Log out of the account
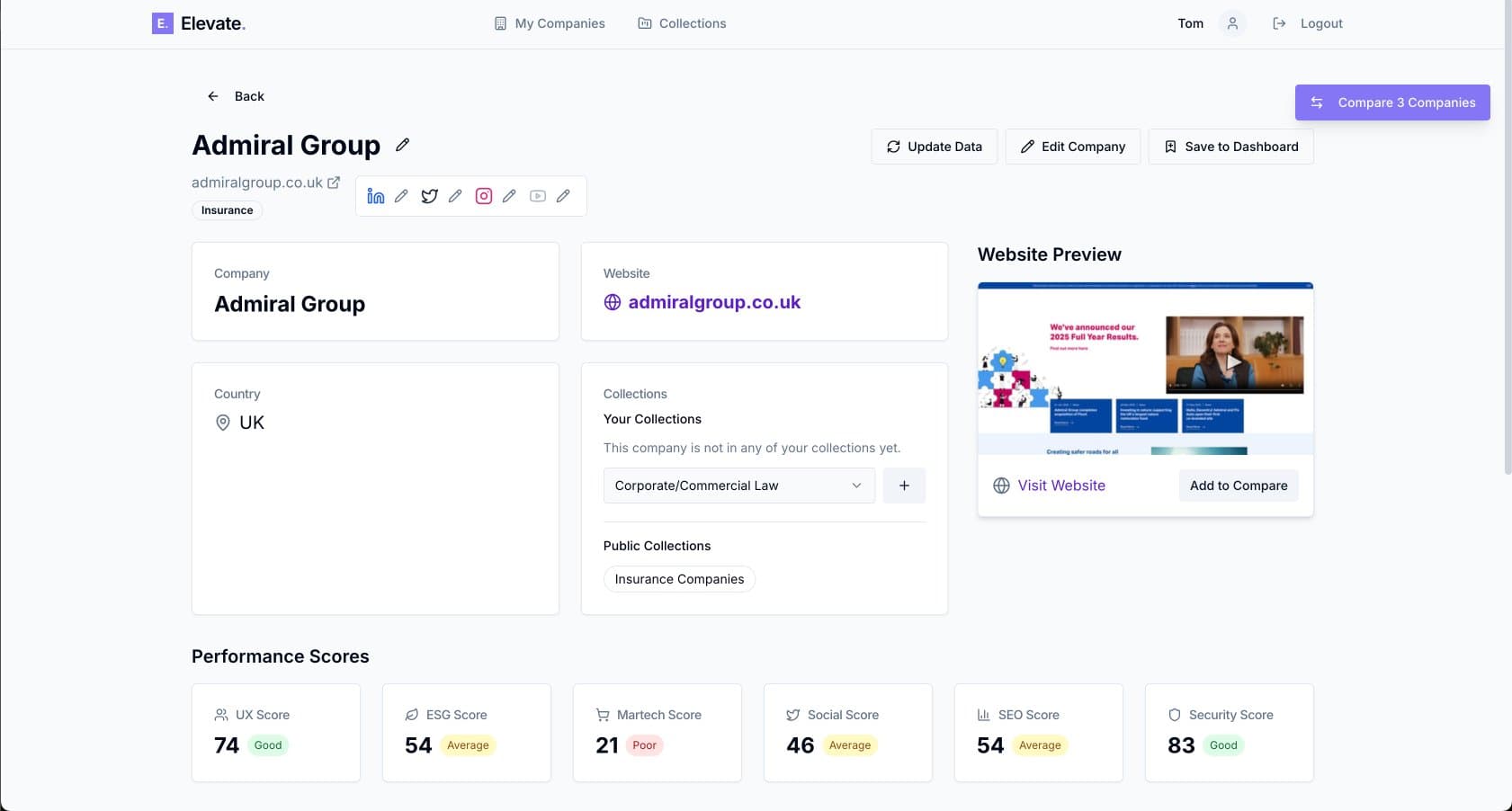The height and width of the screenshot is (811, 1512). 1308,23
